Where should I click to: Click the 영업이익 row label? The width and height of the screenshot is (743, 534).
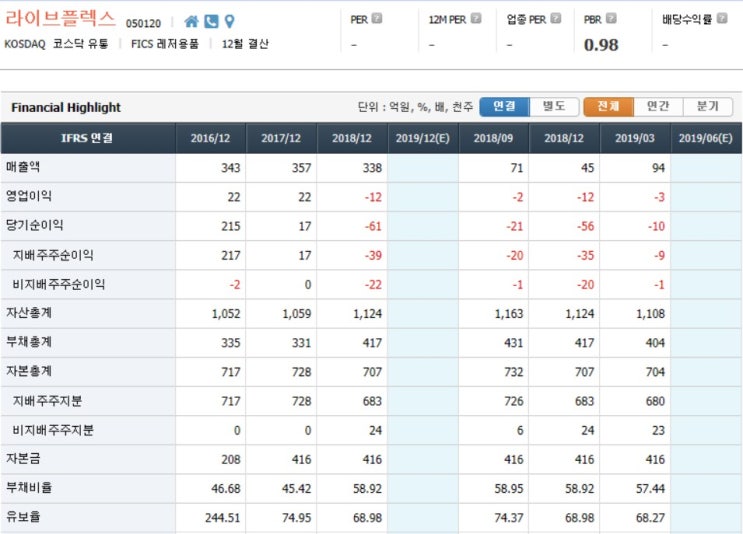pos(29,196)
